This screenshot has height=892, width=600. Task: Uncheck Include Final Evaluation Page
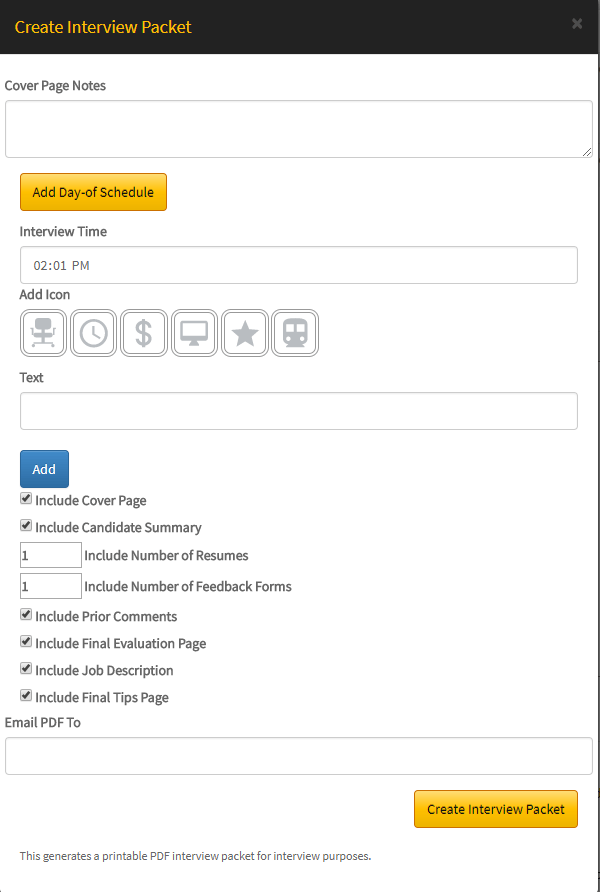click(x=26, y=642)
